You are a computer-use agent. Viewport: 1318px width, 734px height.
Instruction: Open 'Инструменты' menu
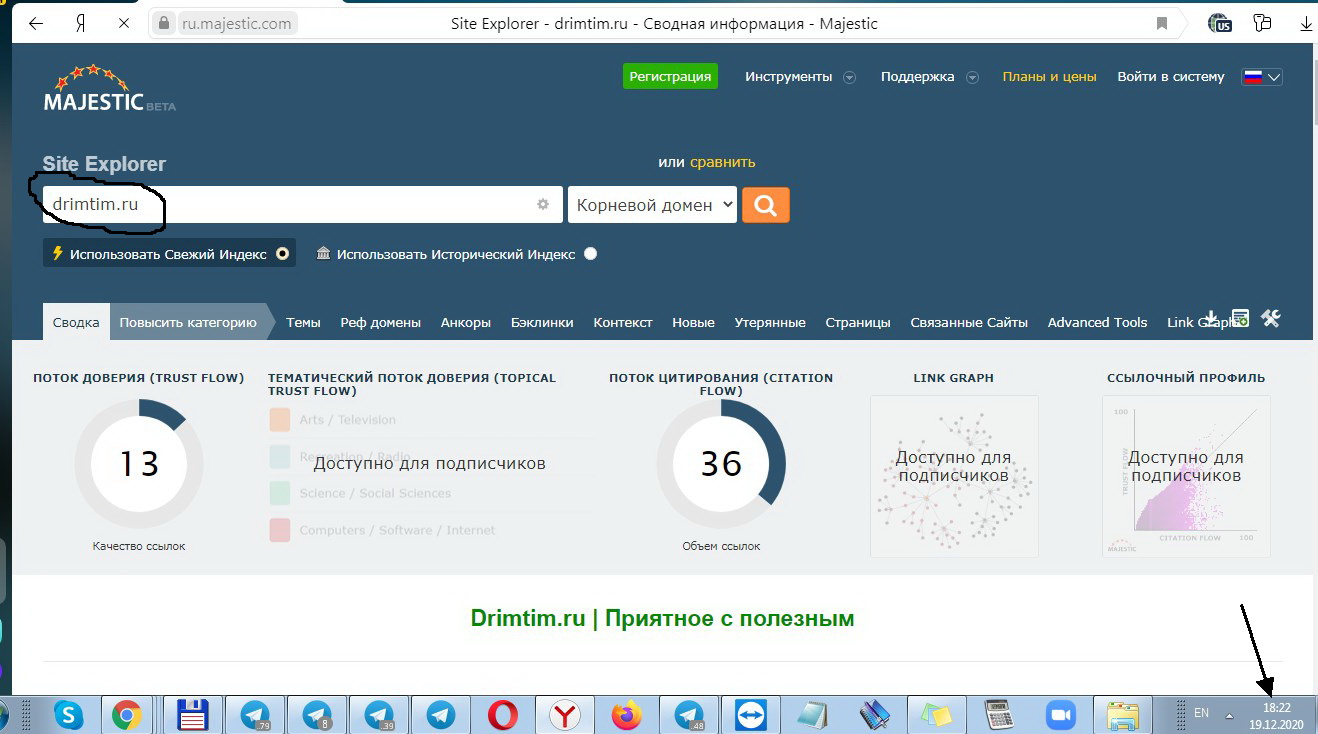788,77
